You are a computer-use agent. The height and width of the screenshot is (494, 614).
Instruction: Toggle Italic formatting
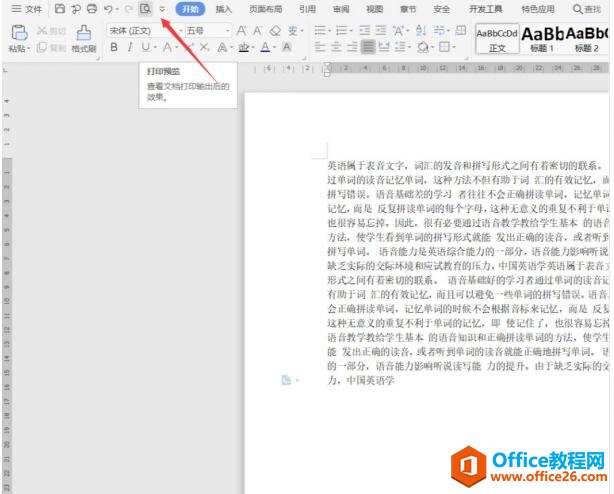pos(130,47)
